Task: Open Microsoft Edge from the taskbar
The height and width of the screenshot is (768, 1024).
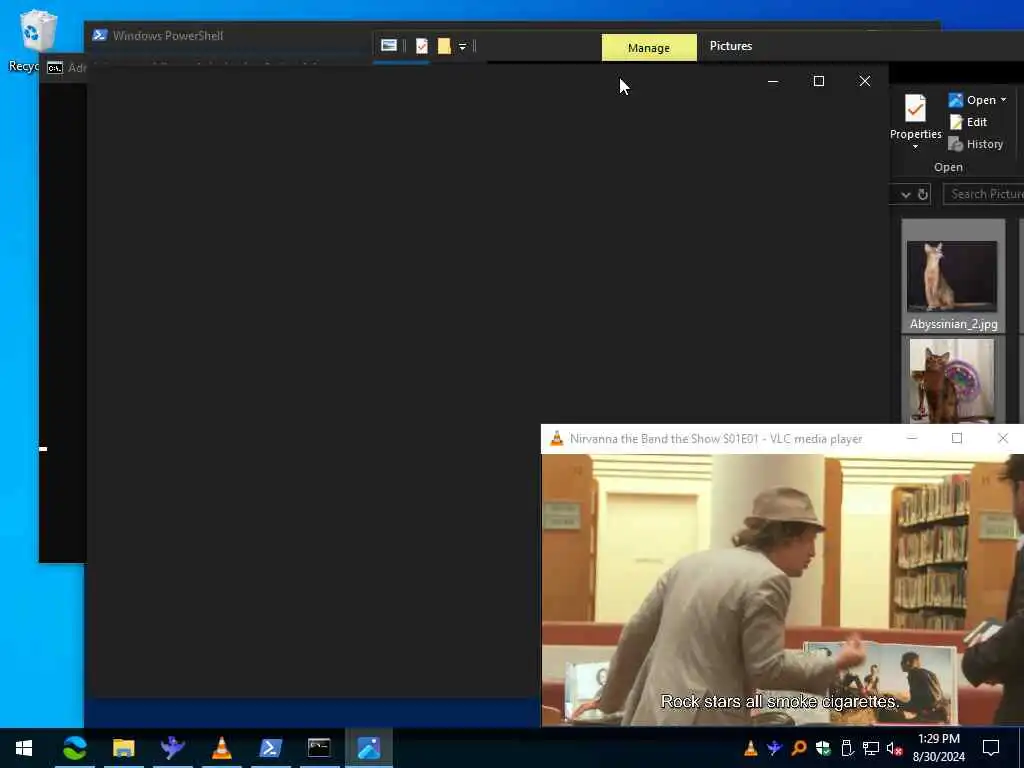Action: [74, 748]
